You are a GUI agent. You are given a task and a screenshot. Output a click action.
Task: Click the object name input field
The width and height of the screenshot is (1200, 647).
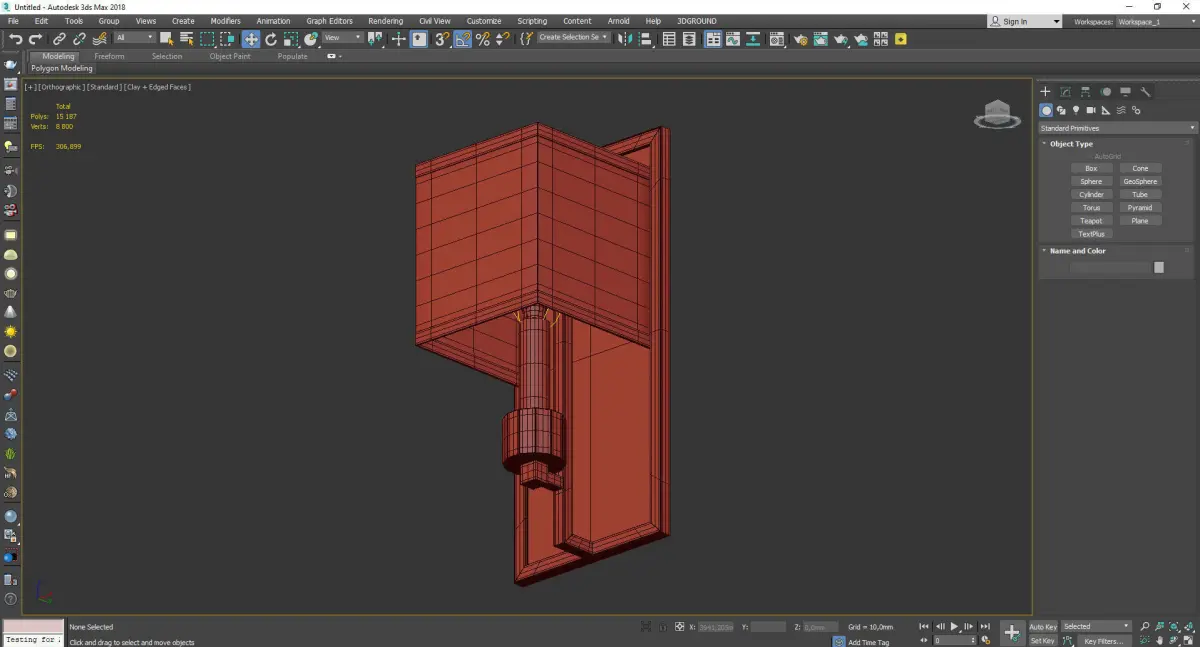click(1110, 267)
